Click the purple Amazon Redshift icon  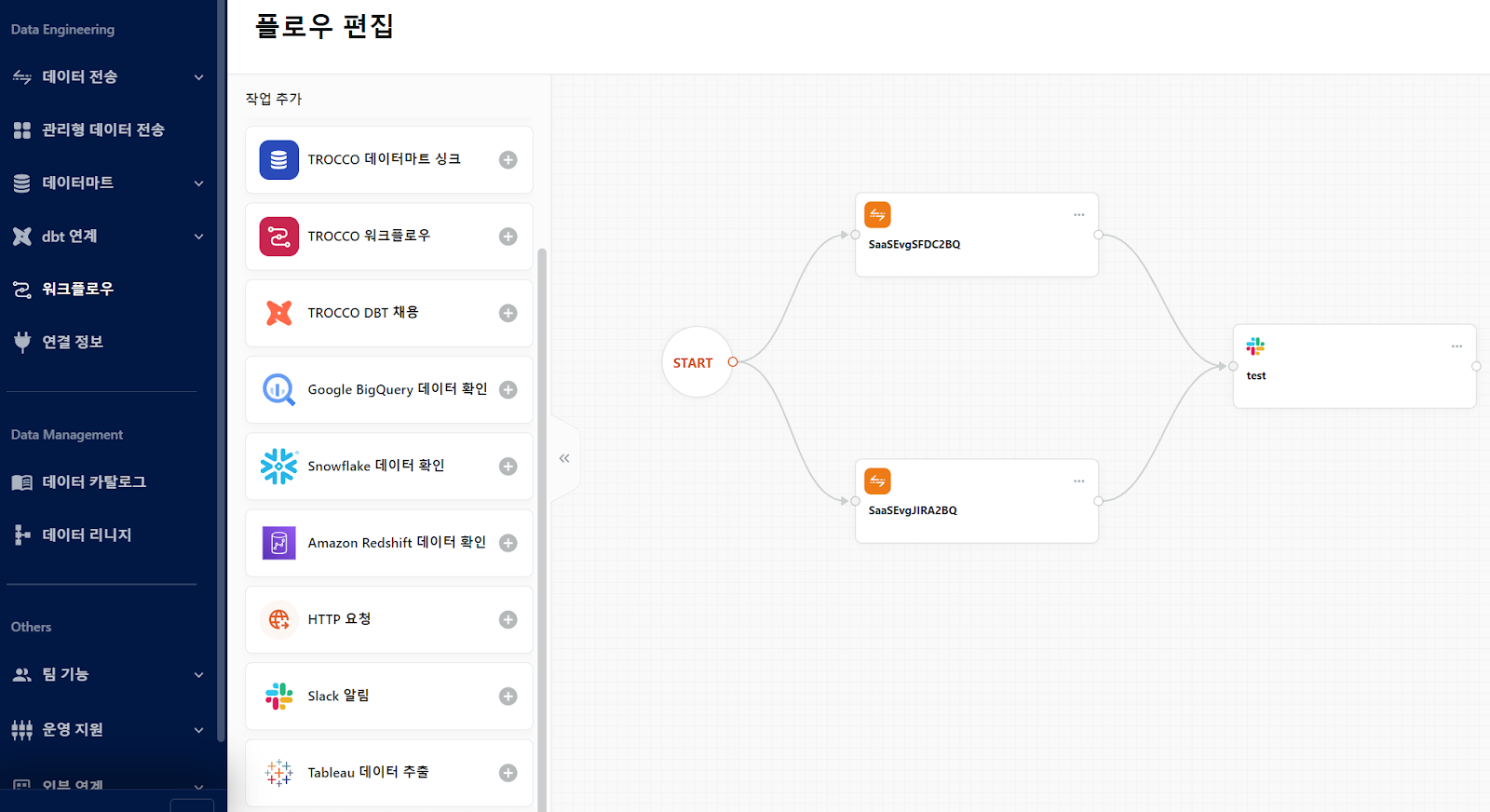(x=279, y=543)
